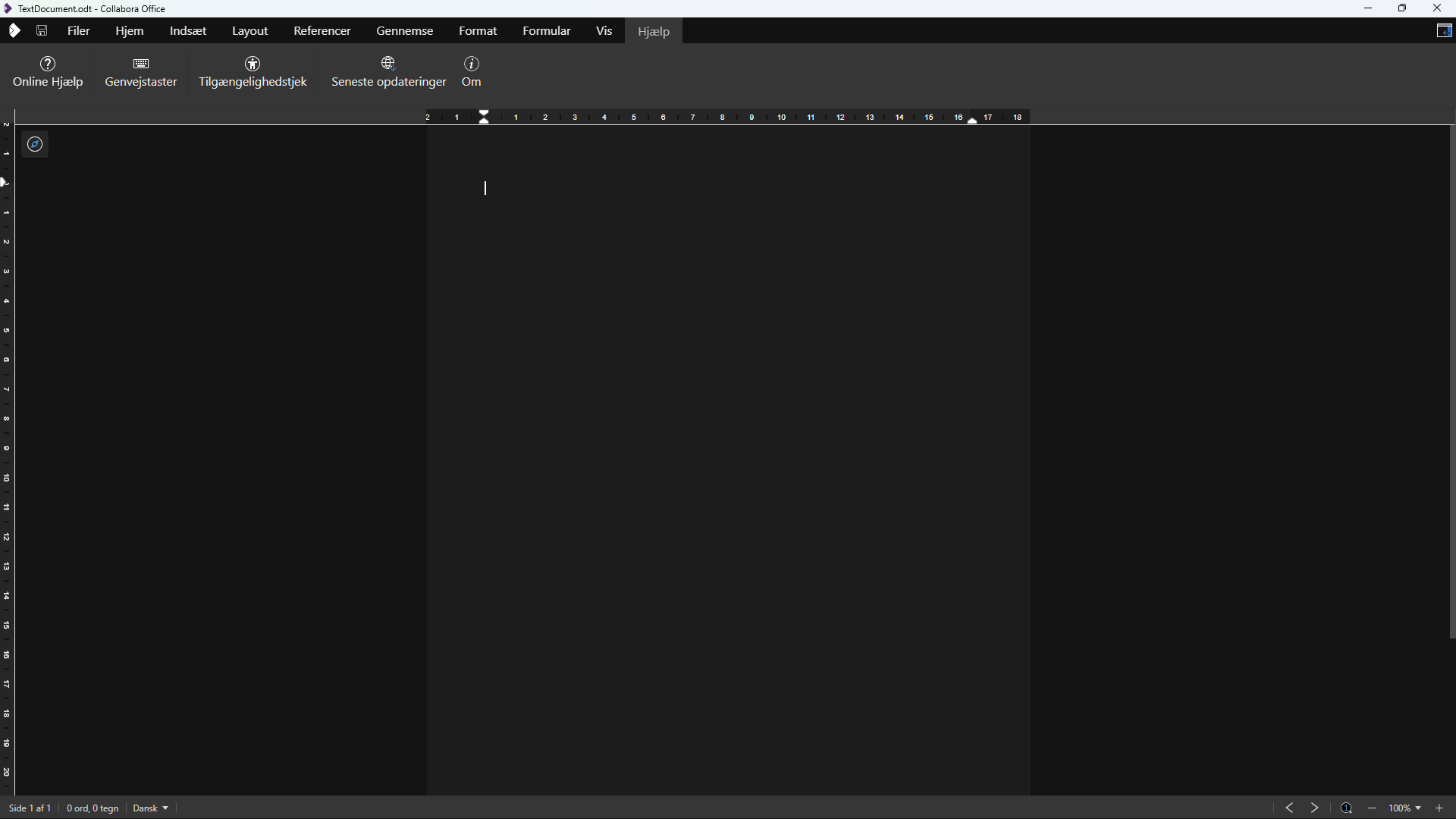Click the navigation compass icon in the margin

pos(35,143)
